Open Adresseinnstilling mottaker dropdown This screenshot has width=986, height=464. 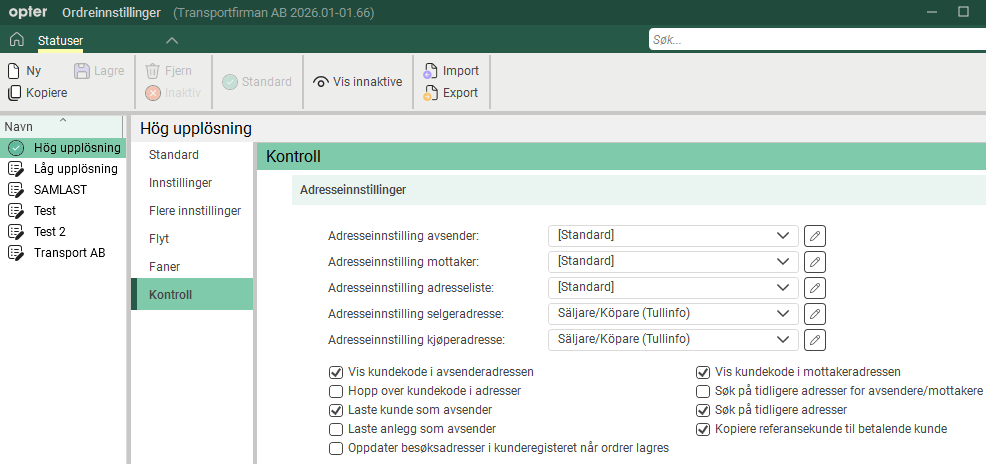click(x=673, y=262)
